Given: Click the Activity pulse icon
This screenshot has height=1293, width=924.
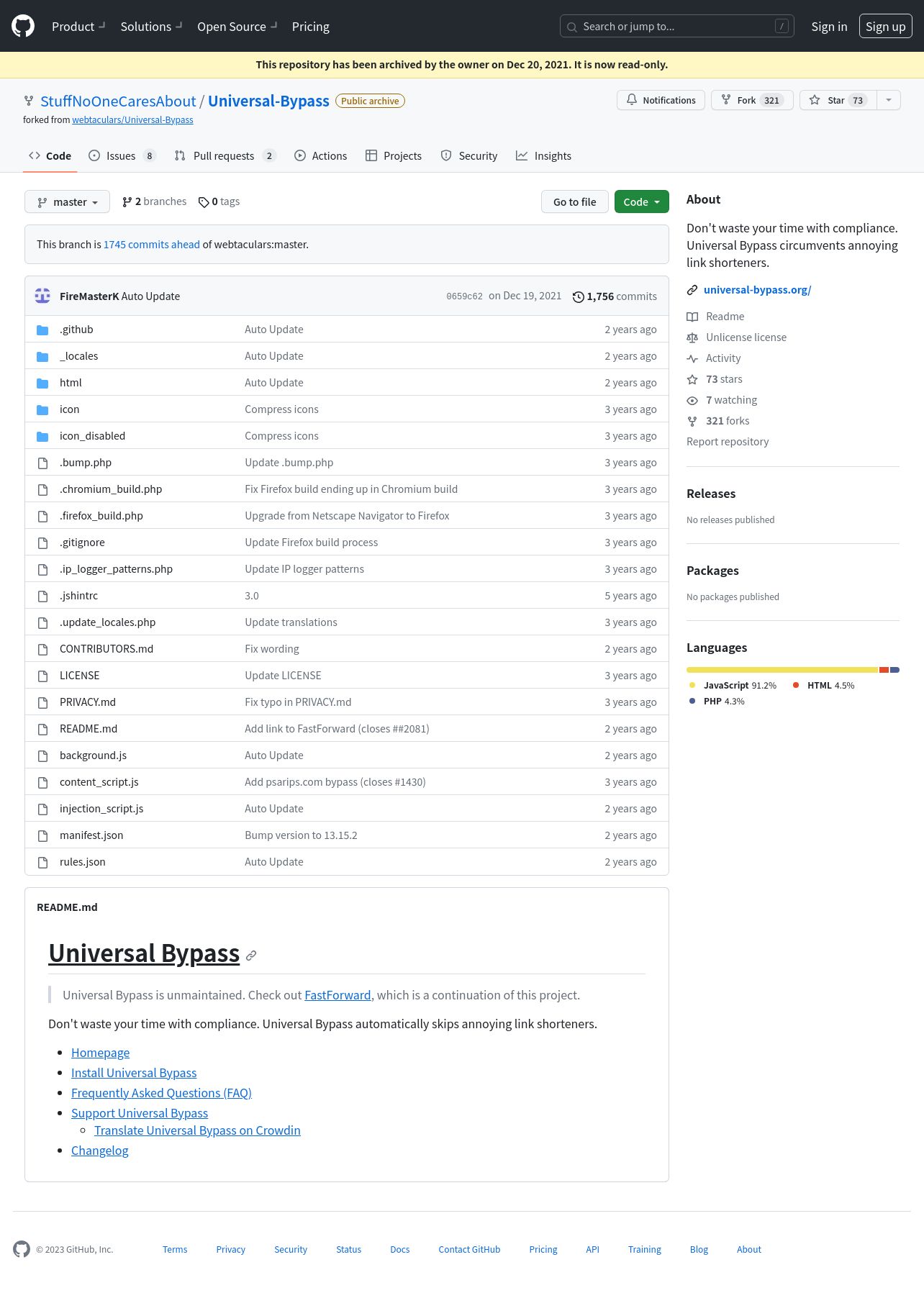Looking at the screenshot, I should click(692, 358).
